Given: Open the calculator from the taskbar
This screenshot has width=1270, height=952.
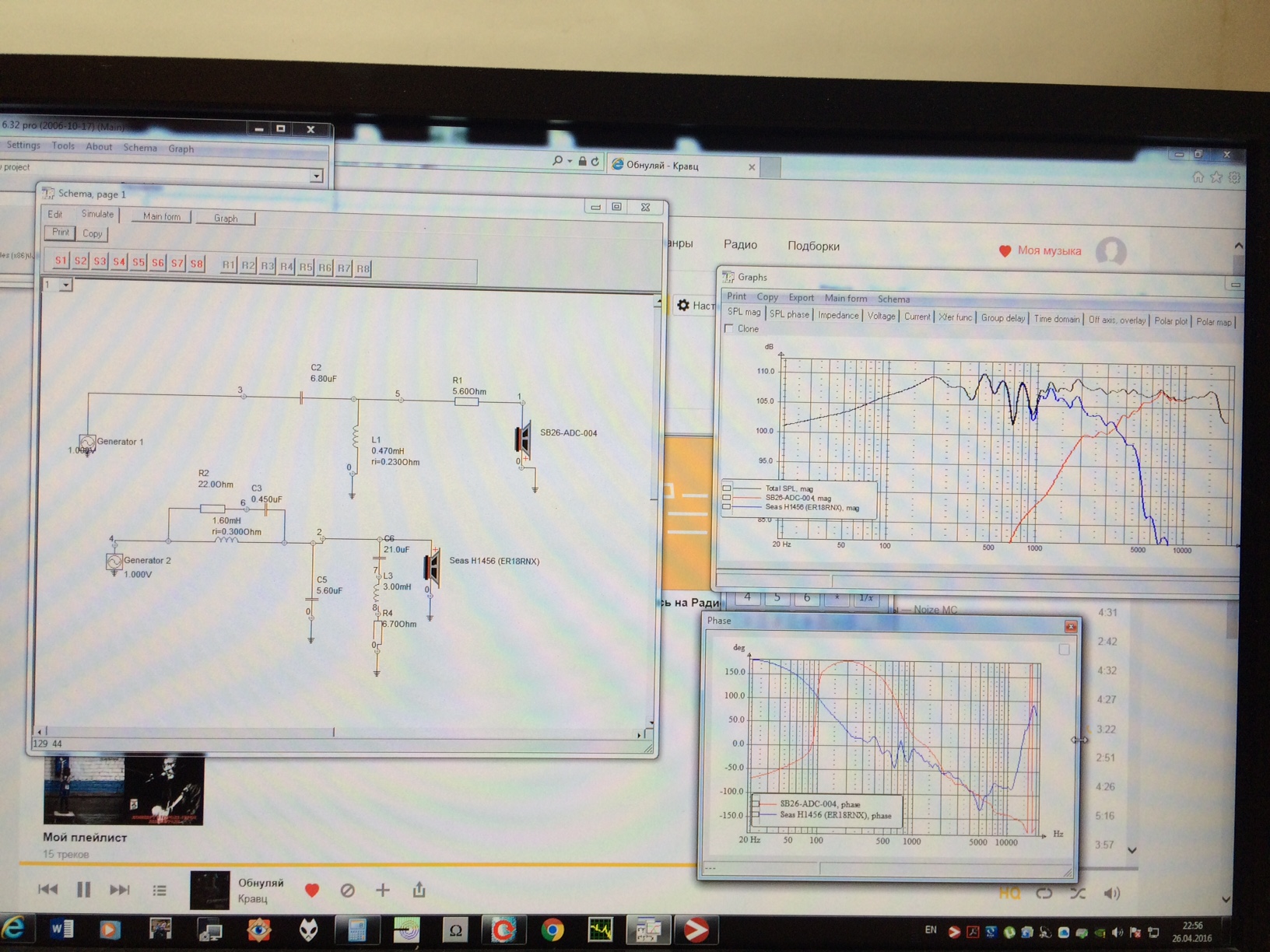Looking at the screenshot, I should pos(357,929).
